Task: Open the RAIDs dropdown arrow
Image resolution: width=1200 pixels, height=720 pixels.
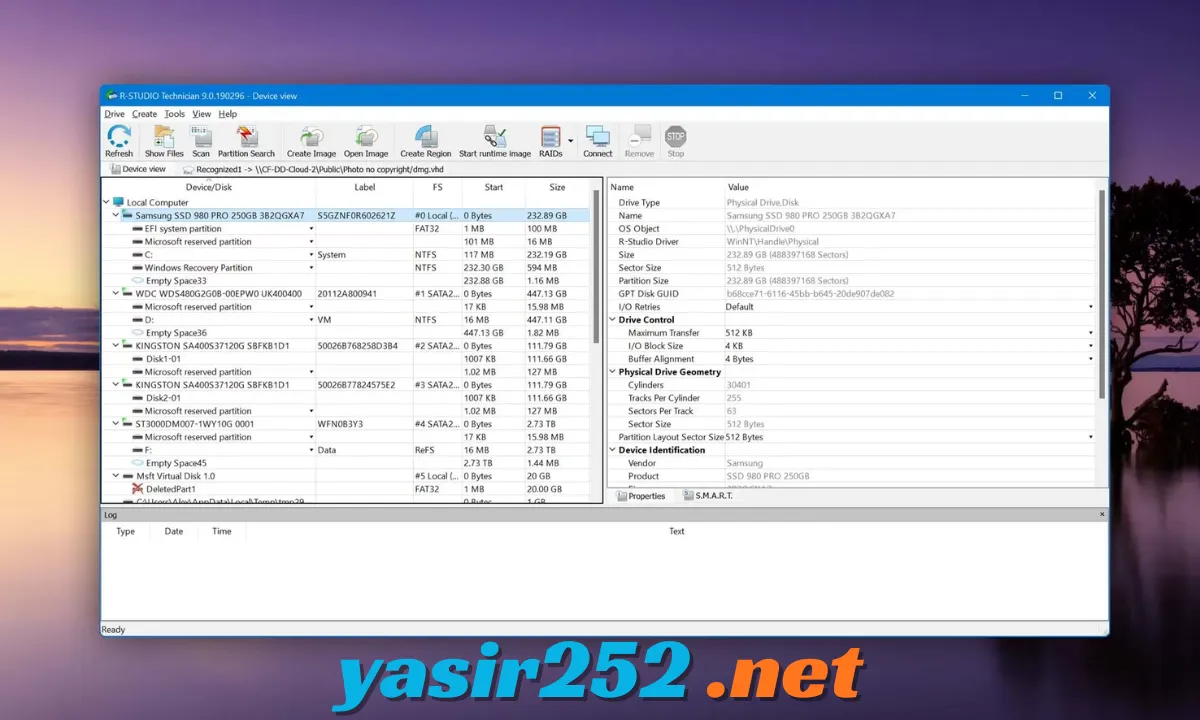Action: click(x=571, y=141)
